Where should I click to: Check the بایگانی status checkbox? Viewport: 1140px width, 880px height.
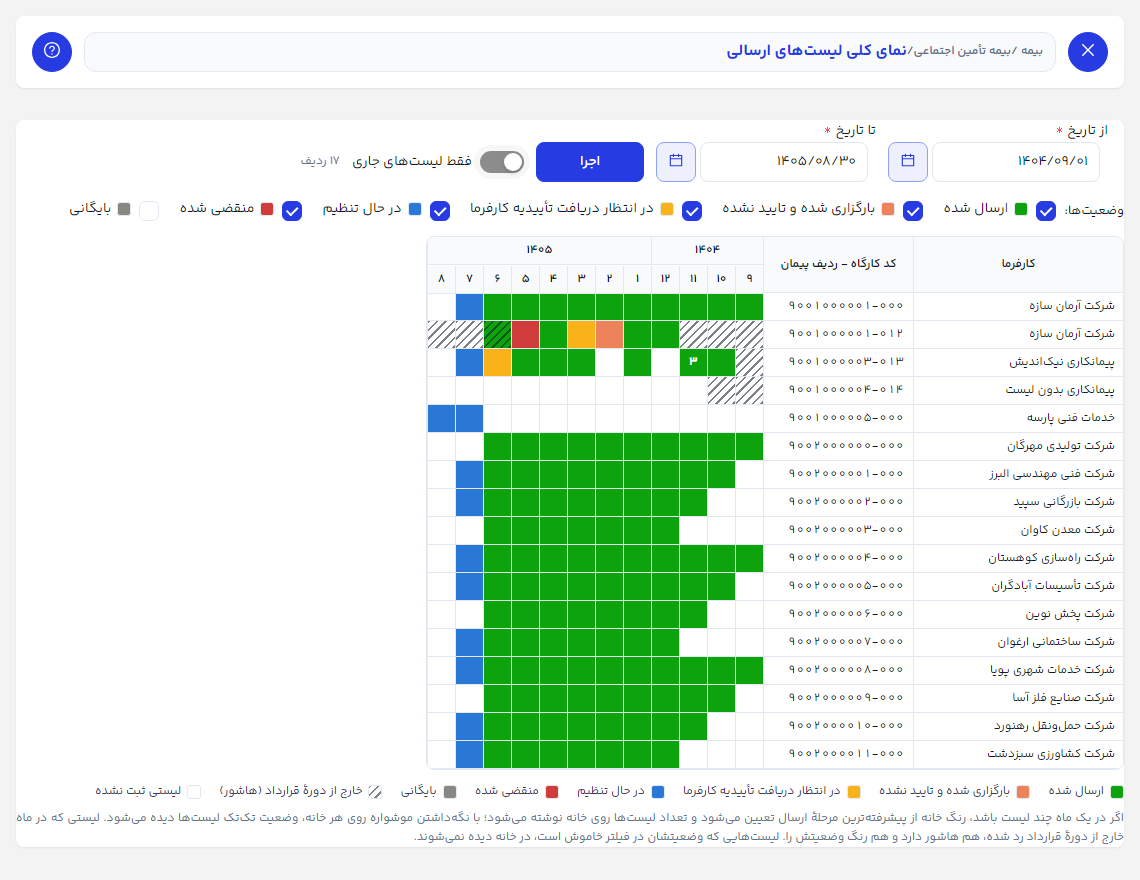[149, 211]
